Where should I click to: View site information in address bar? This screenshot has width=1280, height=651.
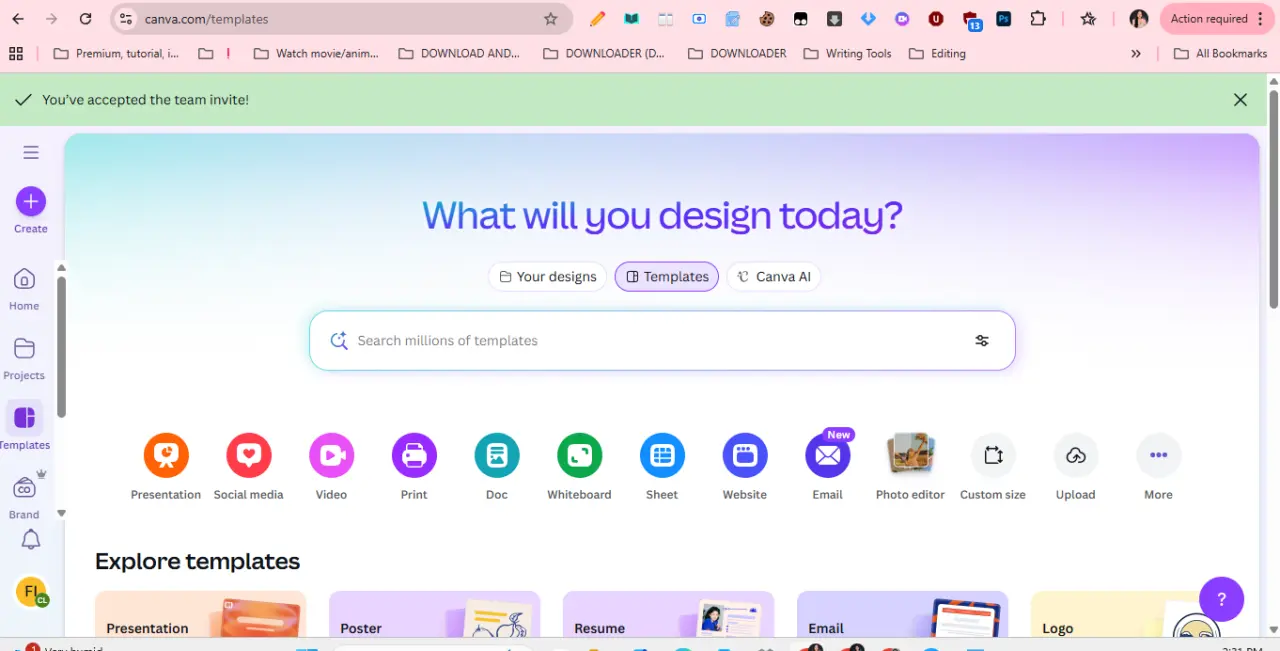(x=125, y=19)
